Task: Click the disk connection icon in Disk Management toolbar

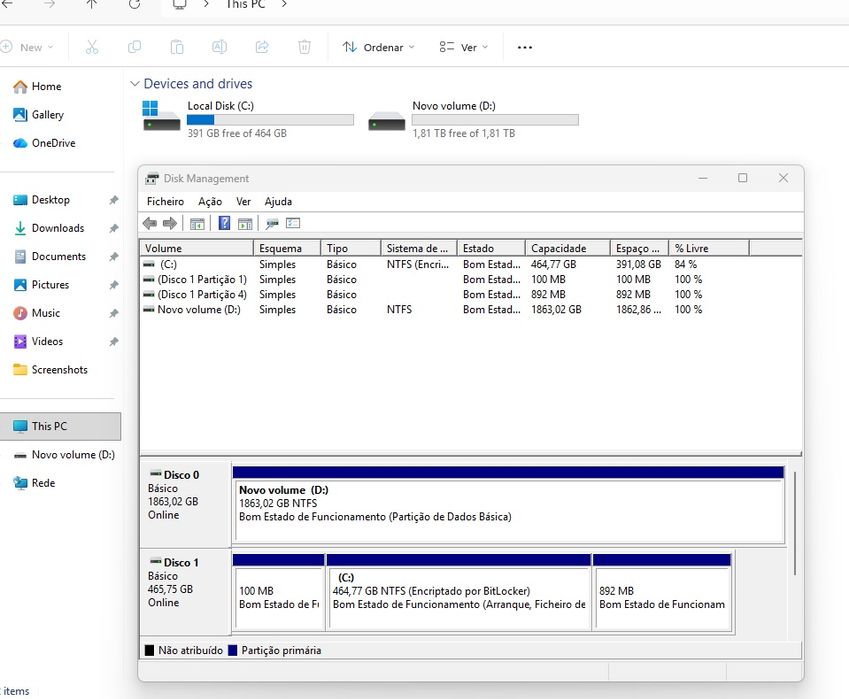Action: pyautogui.click(x=272, y=223)
